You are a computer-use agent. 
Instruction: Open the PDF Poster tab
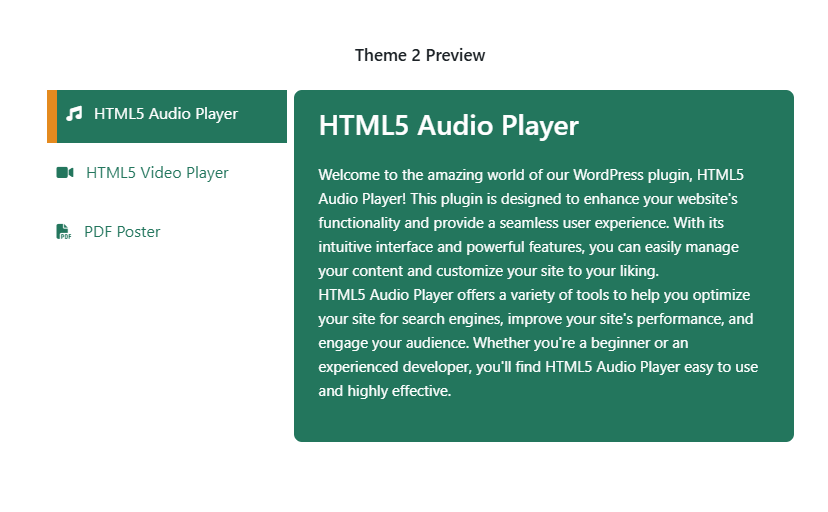click(167, 232)
